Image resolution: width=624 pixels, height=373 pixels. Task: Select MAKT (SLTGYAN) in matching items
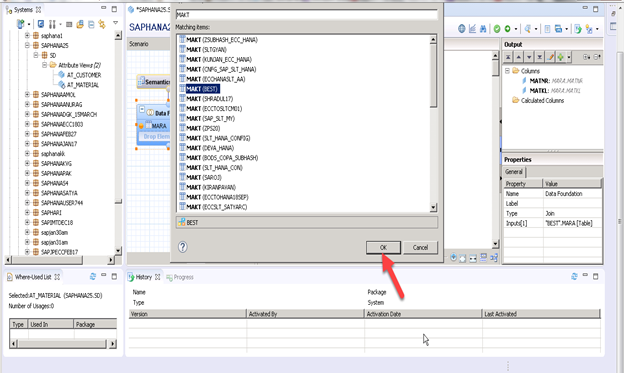[203, 49]
